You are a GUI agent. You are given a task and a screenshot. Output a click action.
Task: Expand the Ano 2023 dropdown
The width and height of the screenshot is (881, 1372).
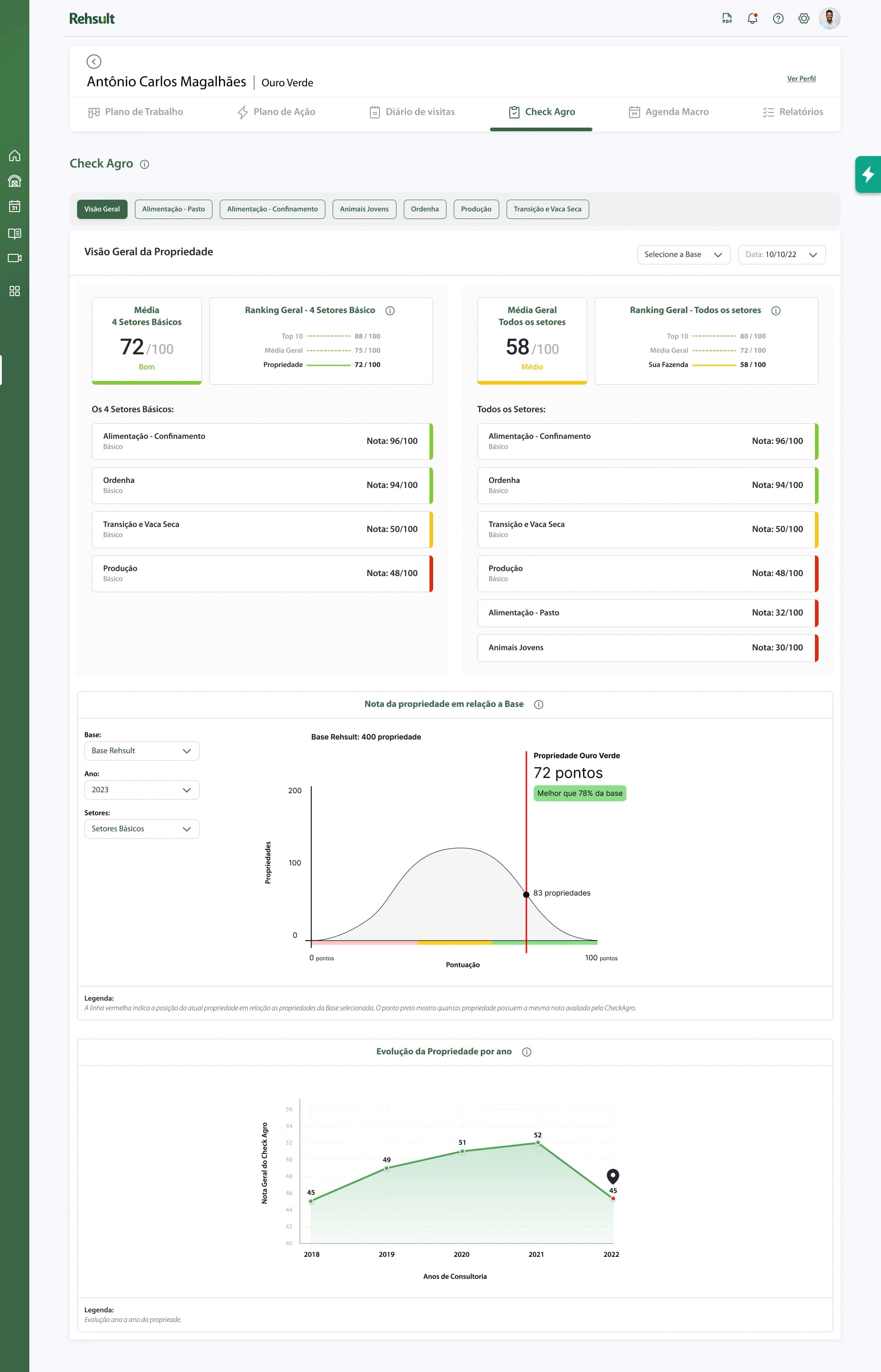point(142,790)
